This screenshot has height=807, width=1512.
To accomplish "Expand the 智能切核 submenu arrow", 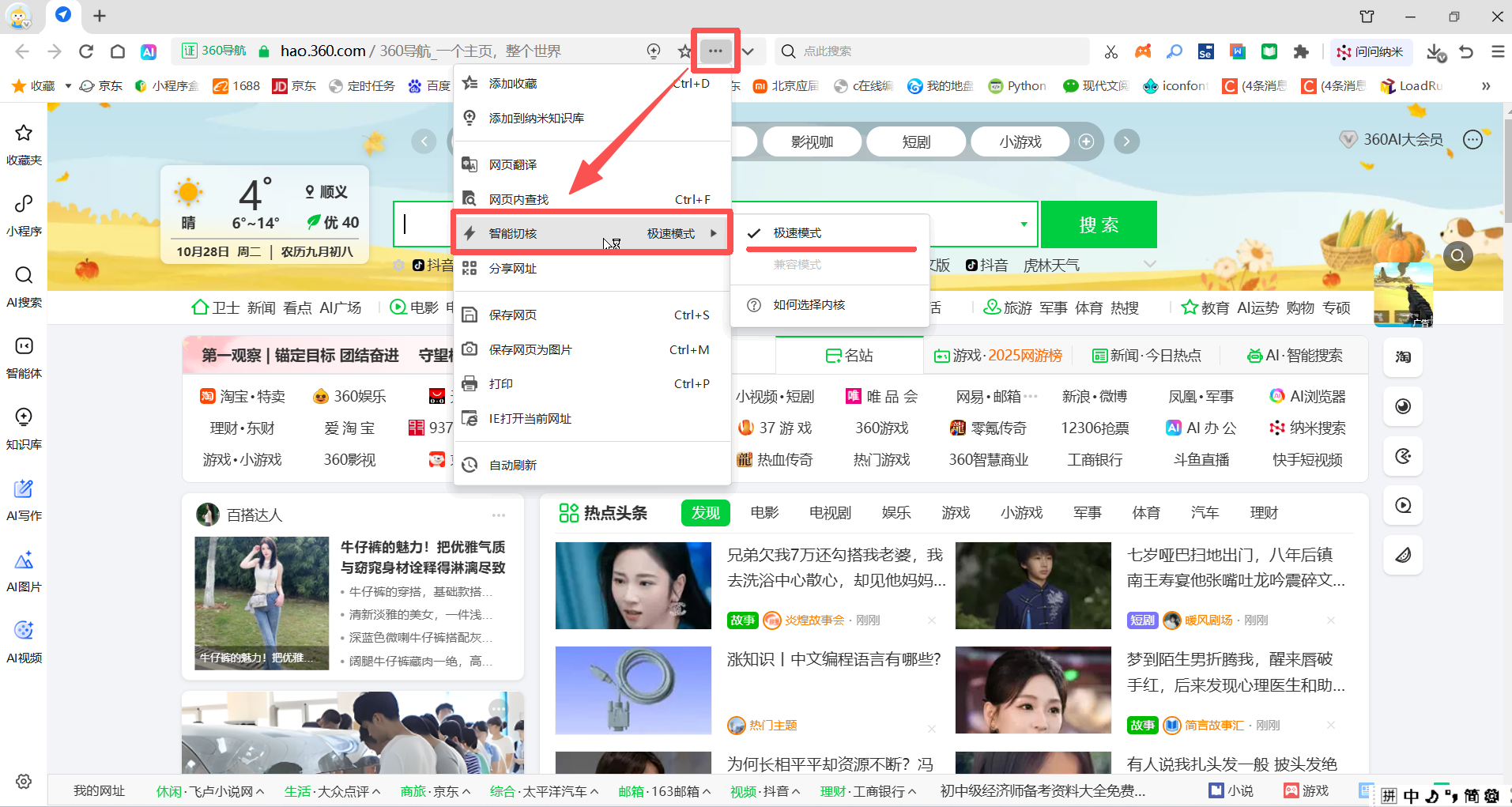I will [713, 232].
